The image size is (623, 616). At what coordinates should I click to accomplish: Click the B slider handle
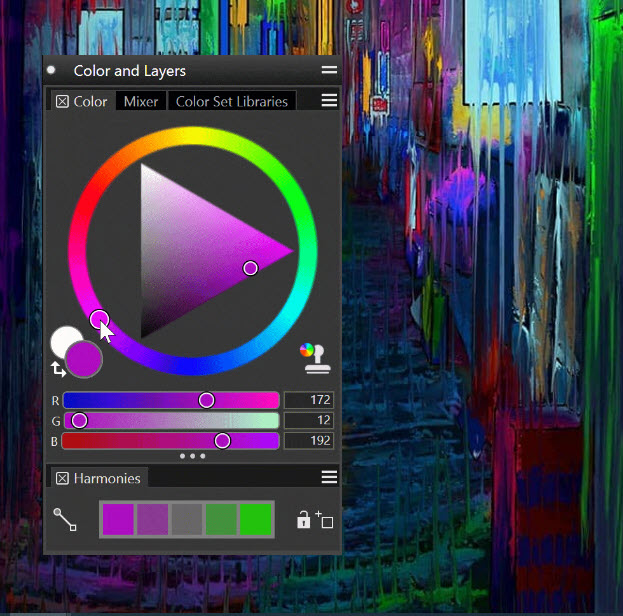pyautogui.click(x=222, y=441)
